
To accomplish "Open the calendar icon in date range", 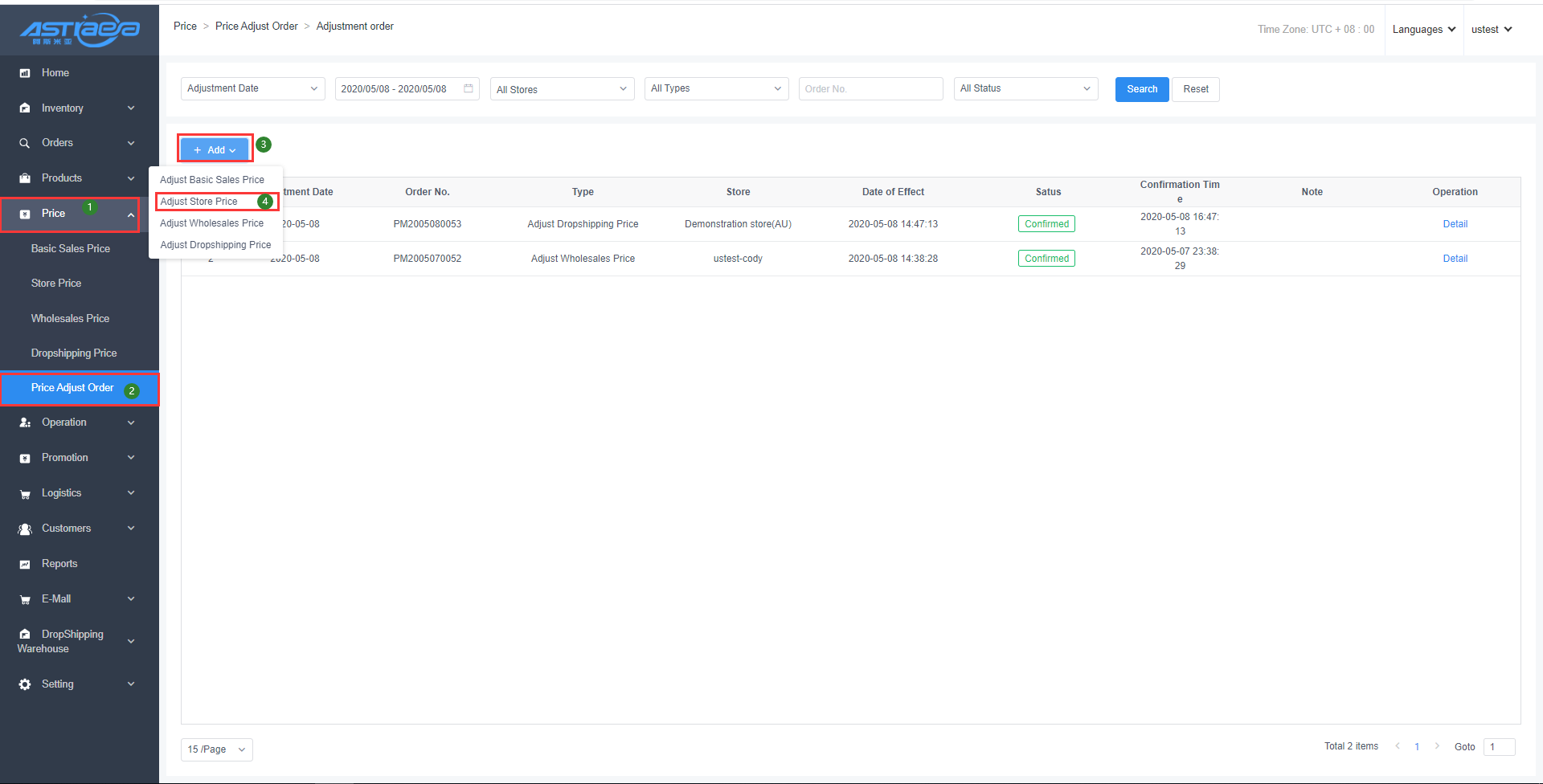I will click(x=469, y=88).
